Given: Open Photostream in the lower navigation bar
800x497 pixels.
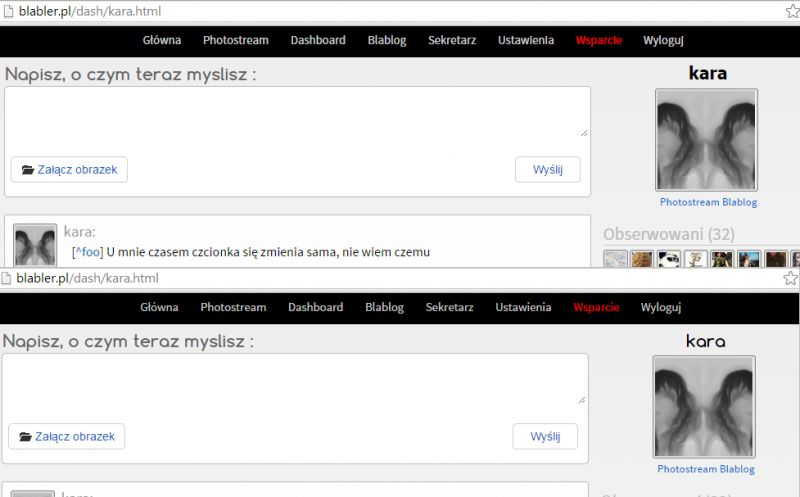Looking at the screenshot, I should (x=233, y=307).
